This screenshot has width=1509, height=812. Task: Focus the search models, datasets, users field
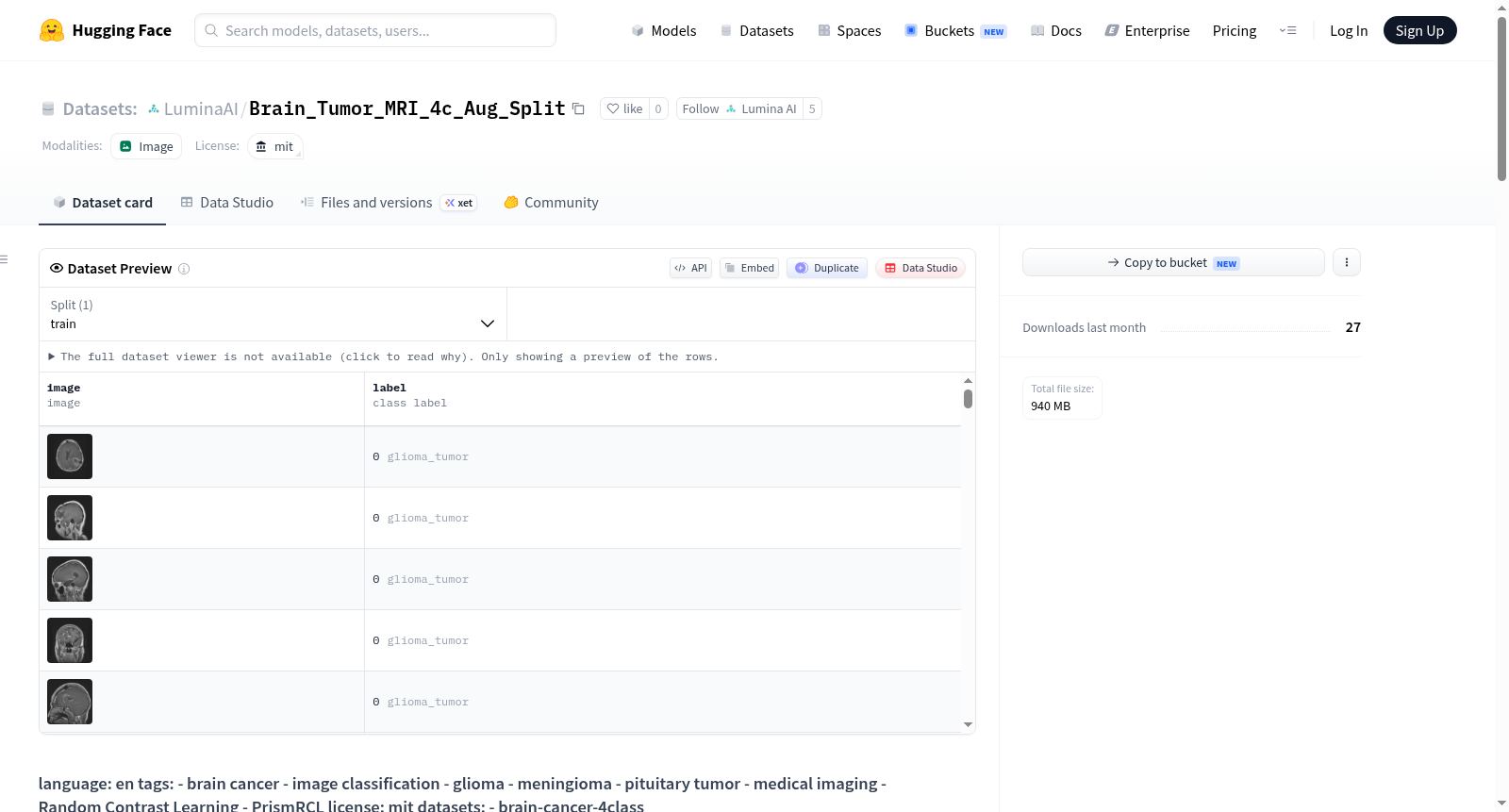[375, 30]
